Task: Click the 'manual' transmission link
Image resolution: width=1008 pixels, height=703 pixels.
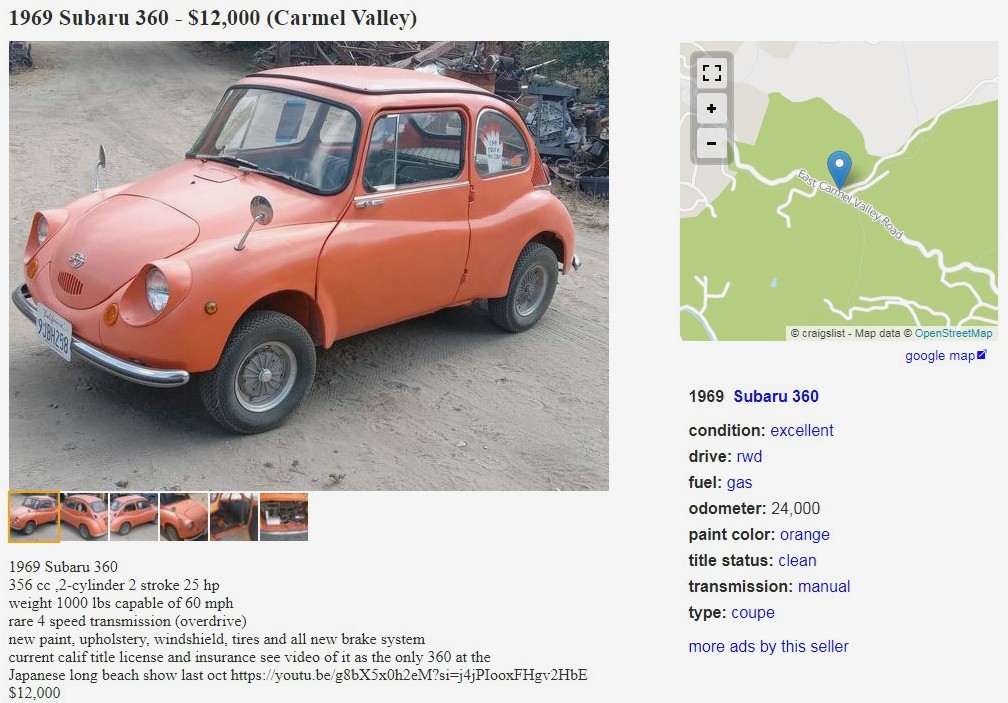Action: coord(824,586)
